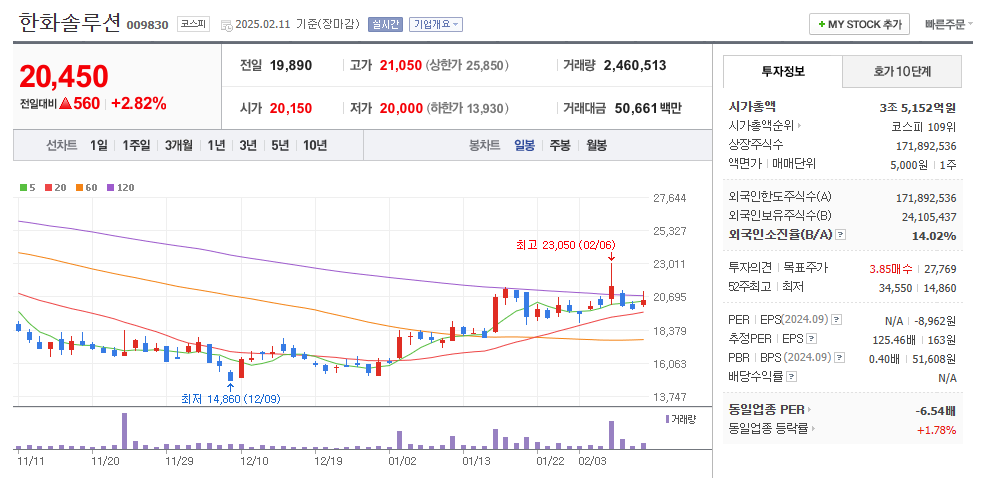Select the 1주일 line chart period
Image resolution: width=983 pixels, height=478 pixels.
(x=136, y=146)
